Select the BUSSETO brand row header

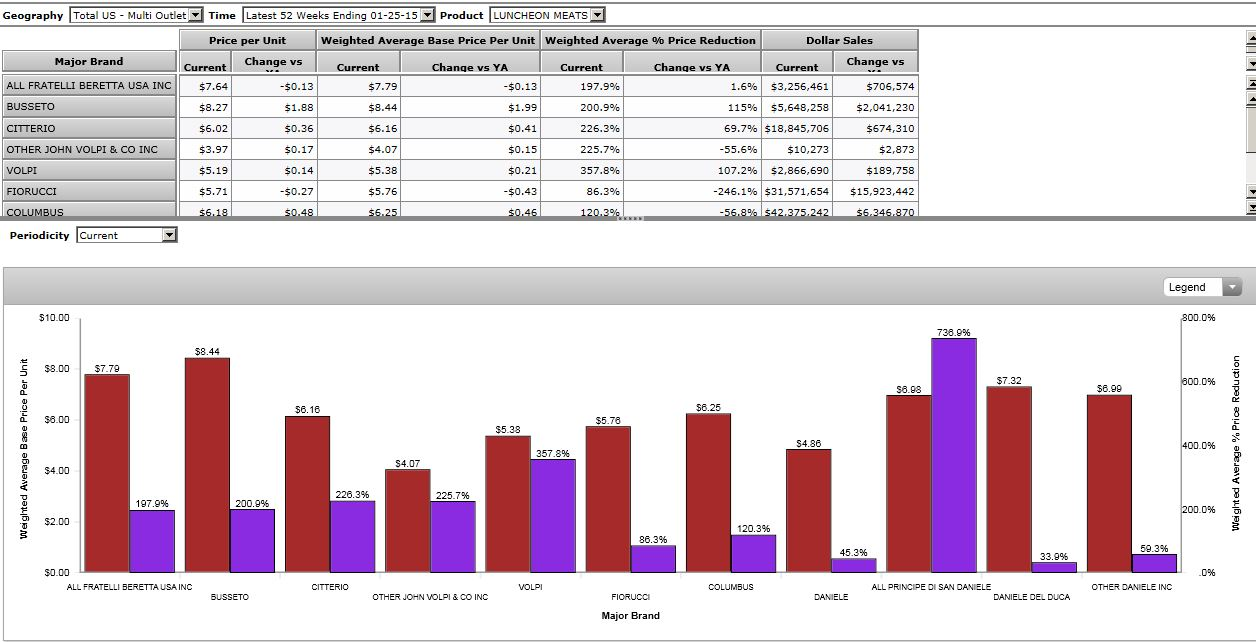tap(90, 106)
